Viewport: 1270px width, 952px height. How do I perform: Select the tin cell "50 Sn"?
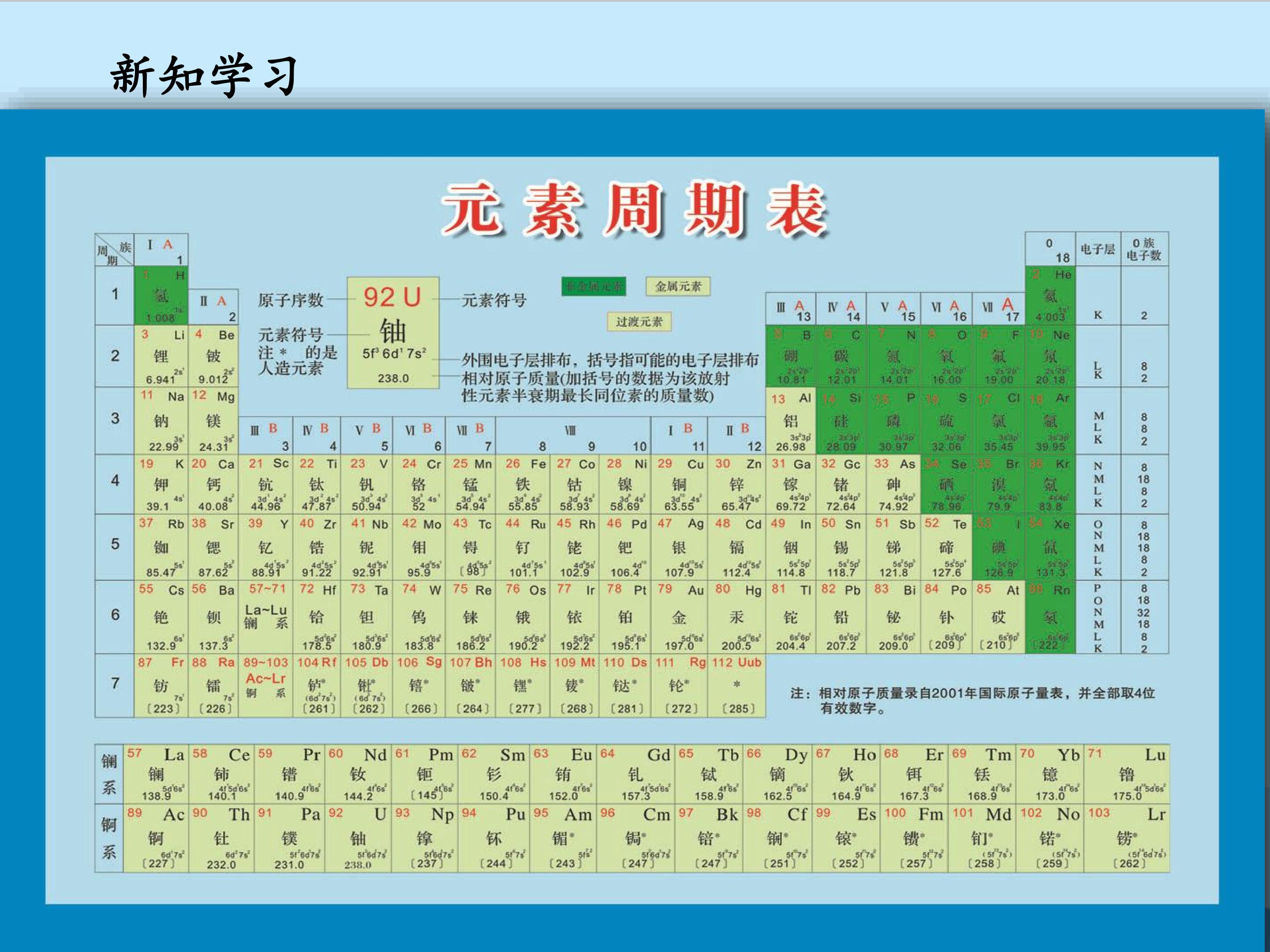(841, 547)
